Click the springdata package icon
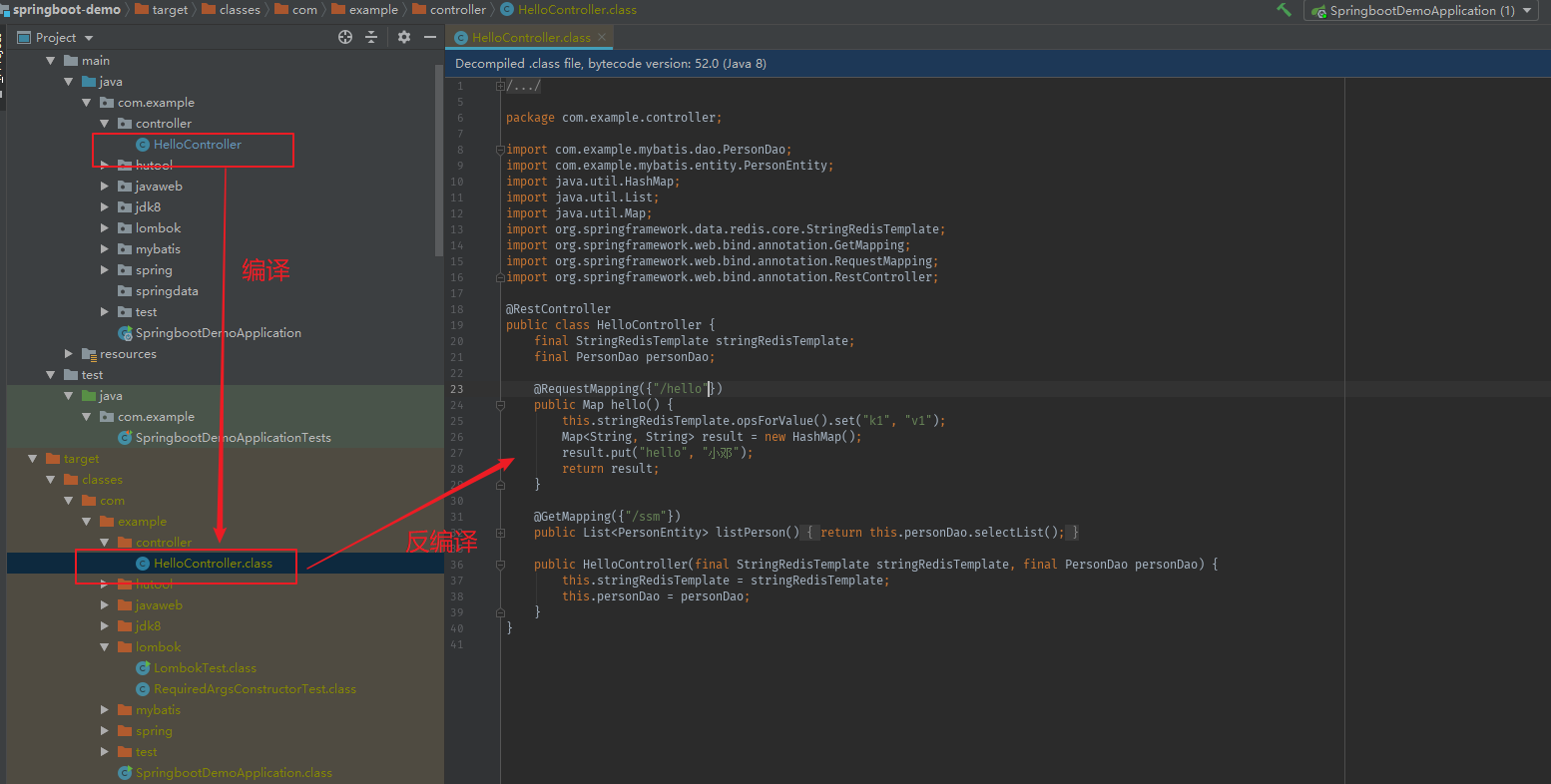The width and height of the screenshot is (1551, 784). coord(125,291)
